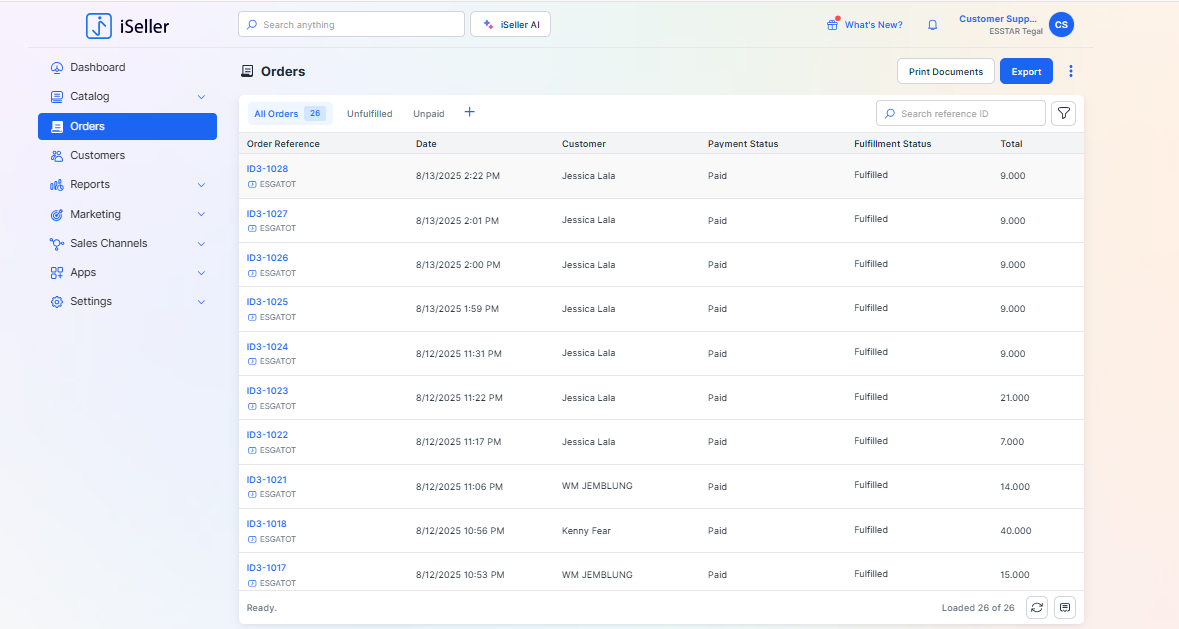Click the filter funnel icon

tap(1064, 114)
